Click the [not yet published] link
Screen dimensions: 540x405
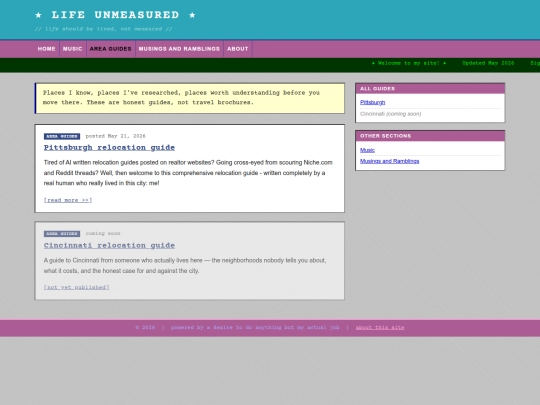tap(76, 287)
